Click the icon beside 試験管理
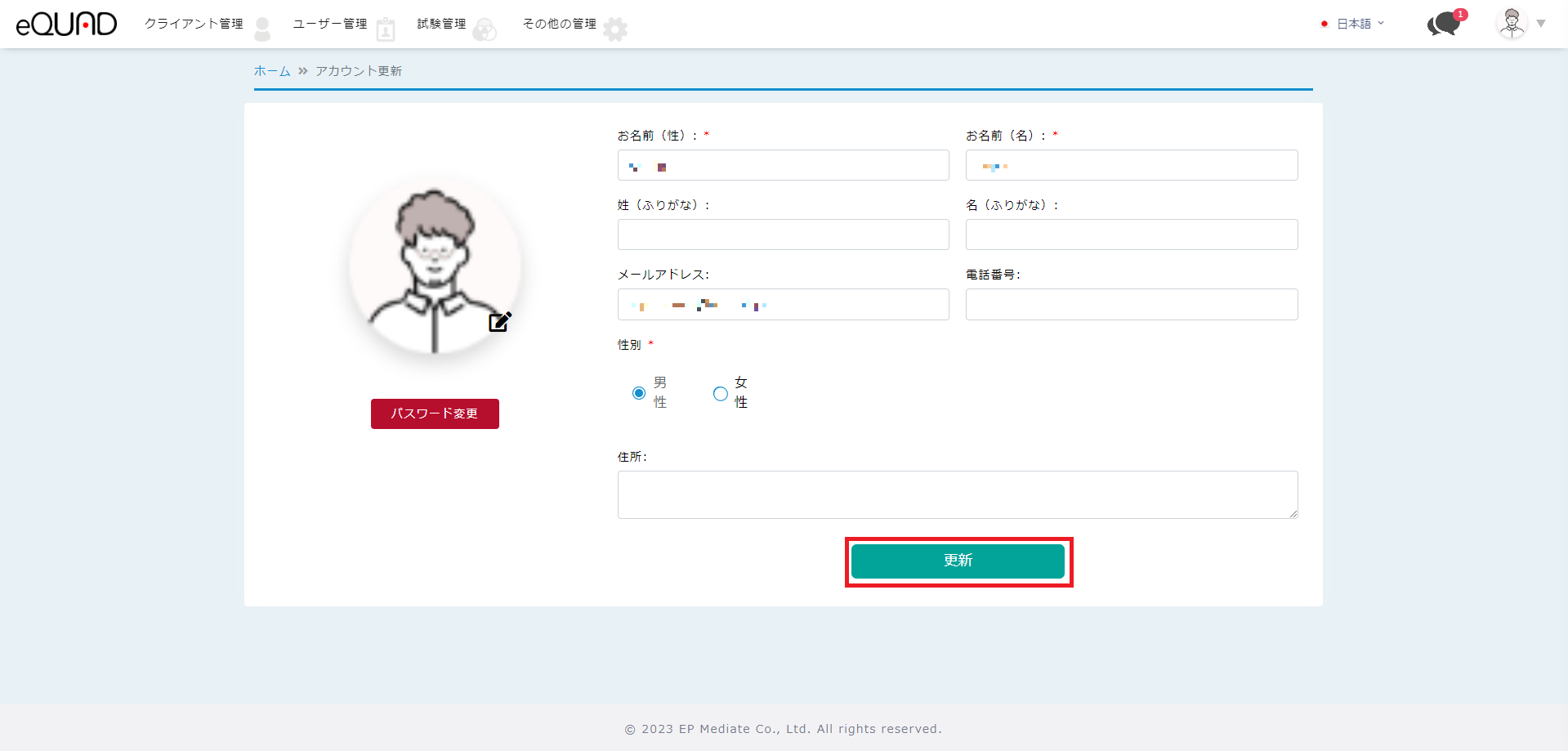1568x751 pixels. [485, 30]
